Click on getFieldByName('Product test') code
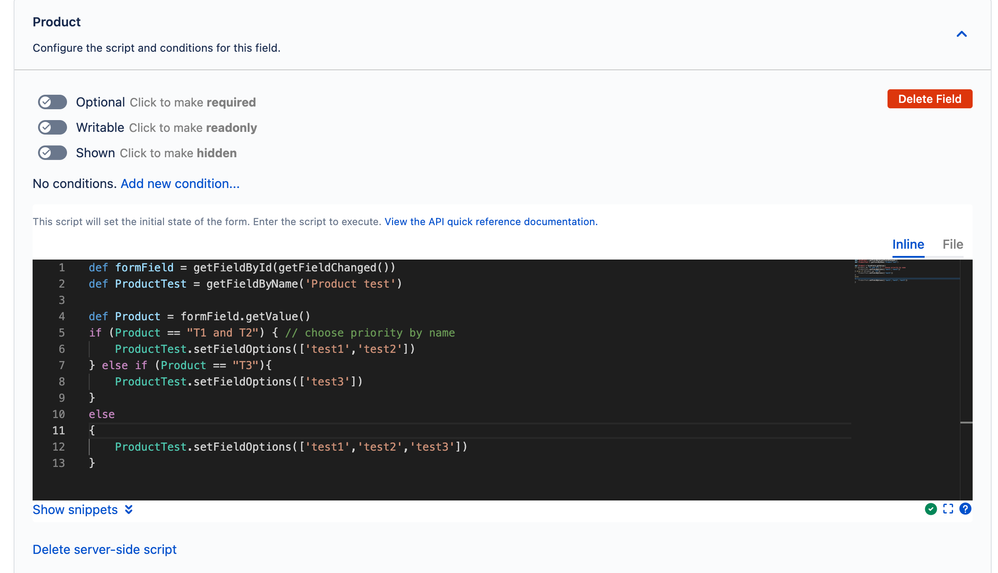Screen dimensions: 998x573 [304, 284]
